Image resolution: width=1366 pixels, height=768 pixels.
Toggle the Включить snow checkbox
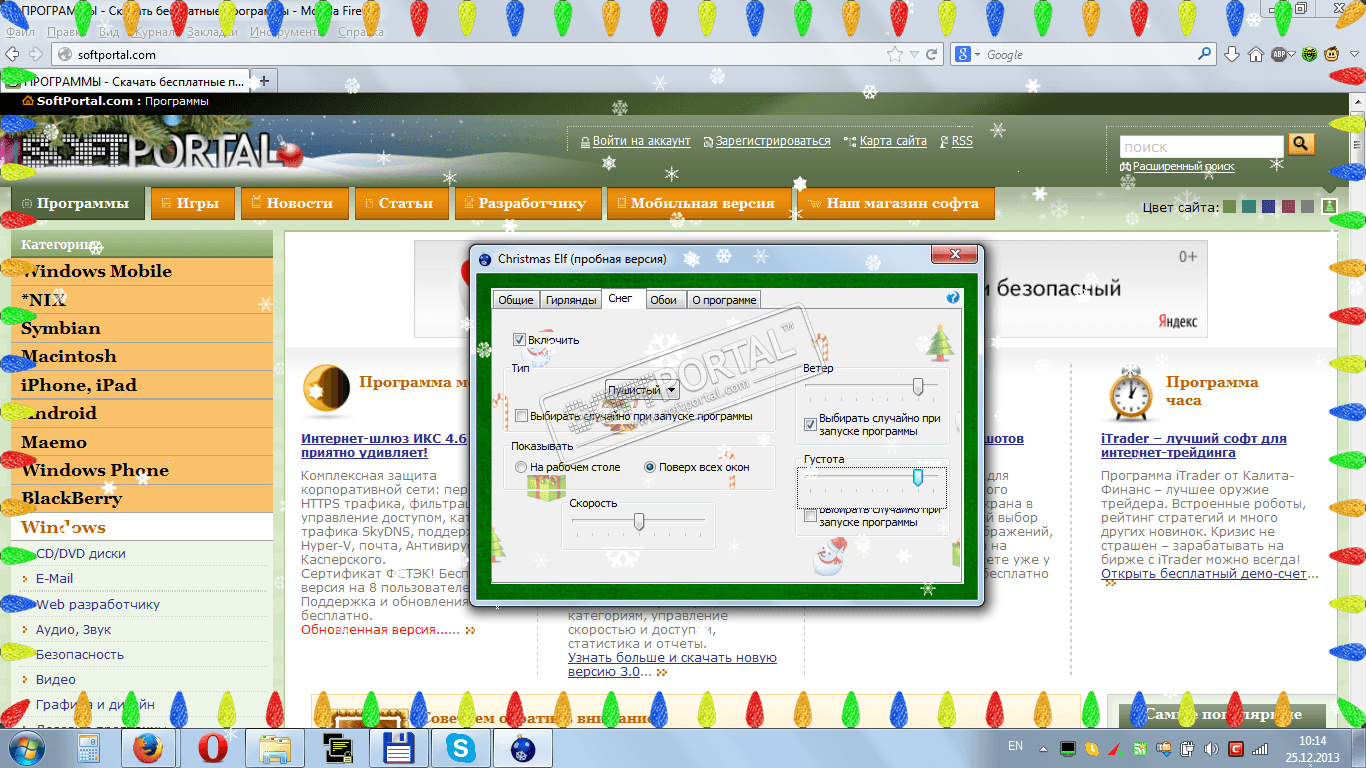point(519,340)
